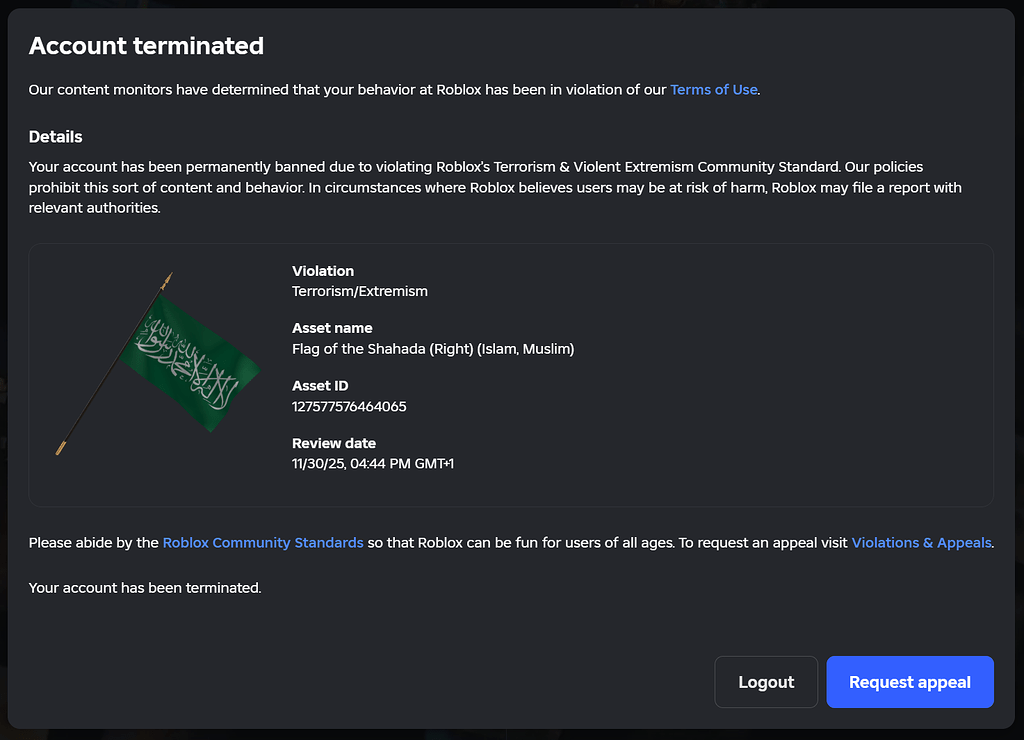This screenshot has width=1024, height=740.
Task: Click the dark page background area
Action: (x=512, y=735)
